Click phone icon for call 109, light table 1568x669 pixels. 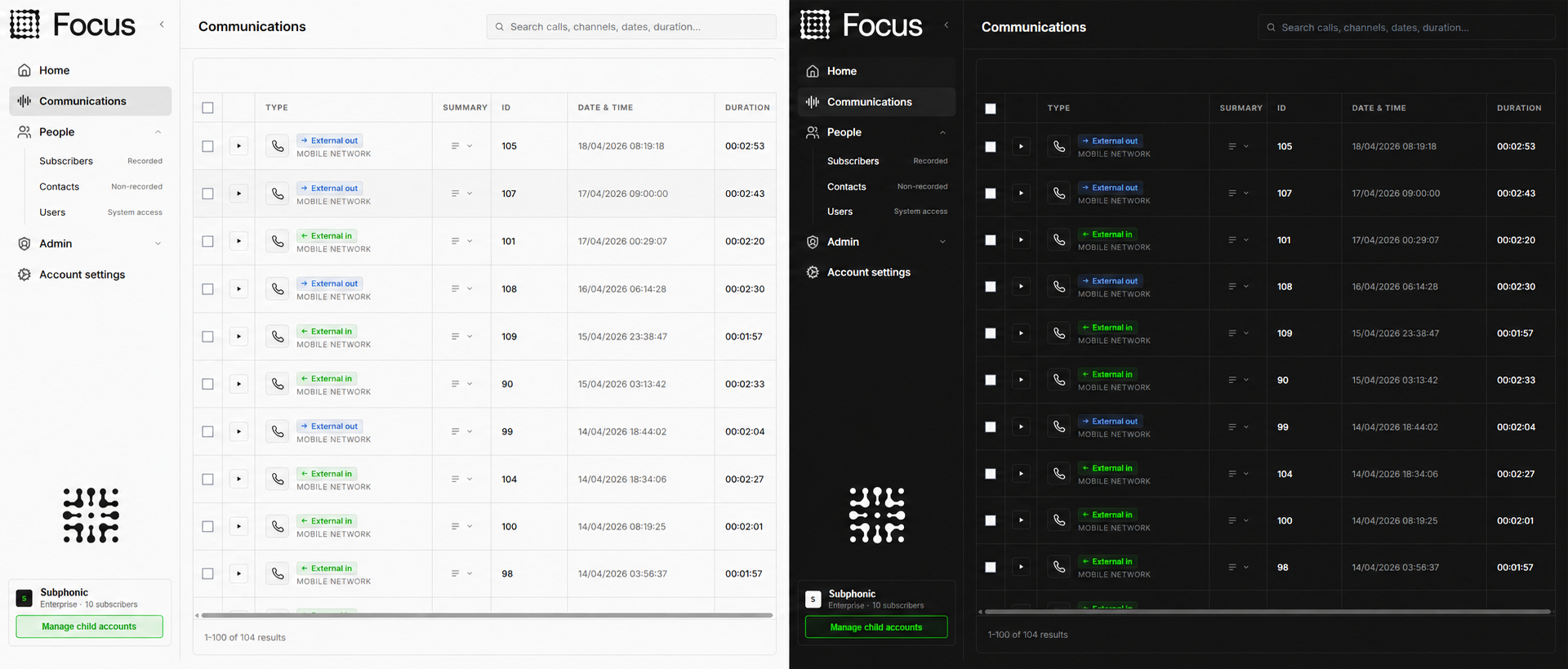(278, 337)
